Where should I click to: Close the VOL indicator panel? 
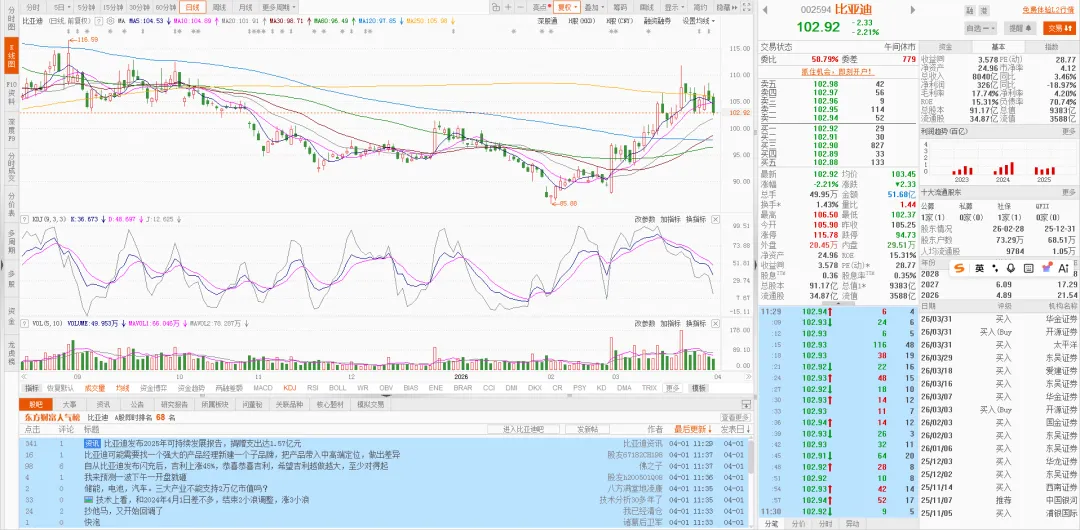coord(715,323)
